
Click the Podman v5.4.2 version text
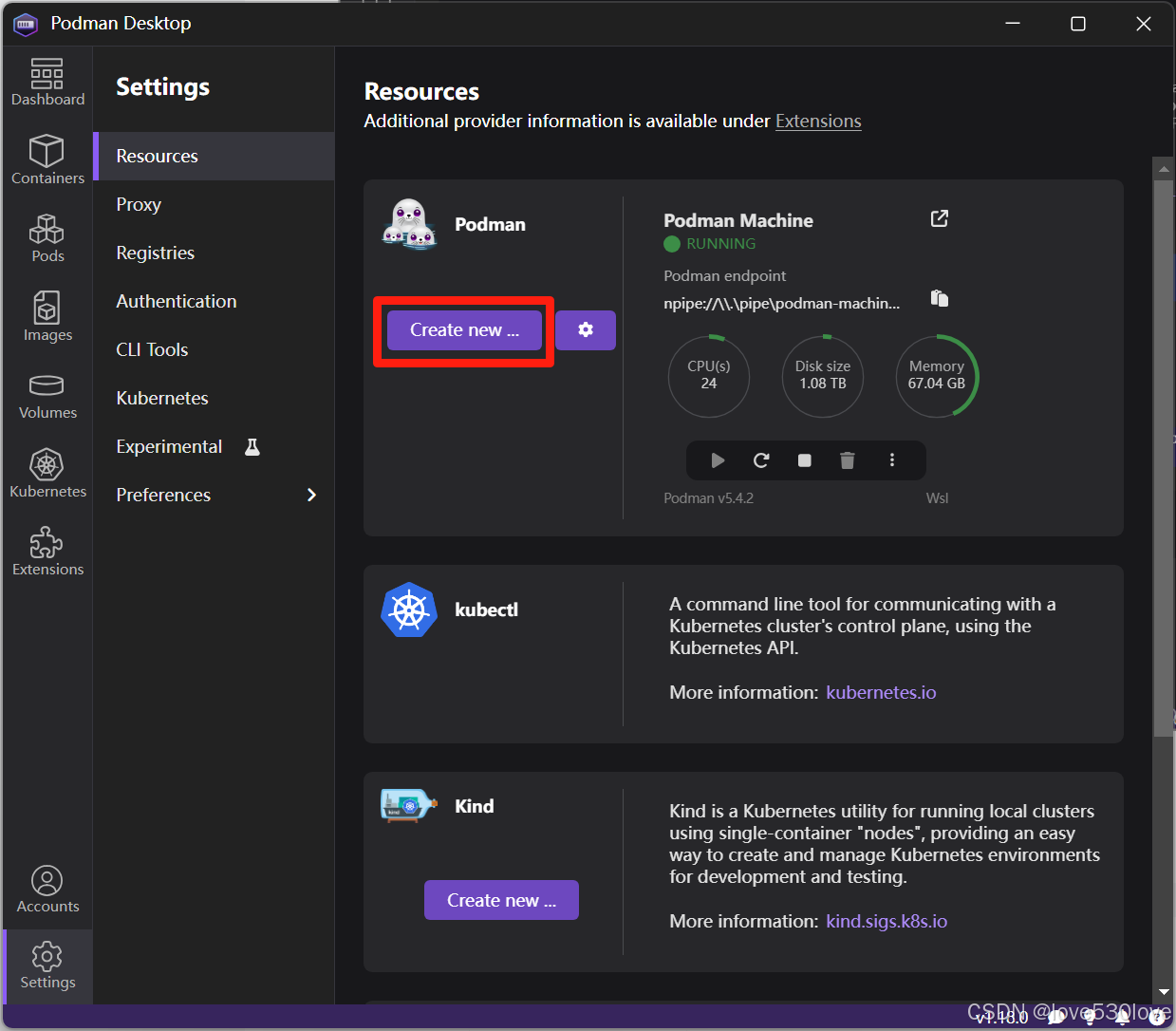[709, 498]
